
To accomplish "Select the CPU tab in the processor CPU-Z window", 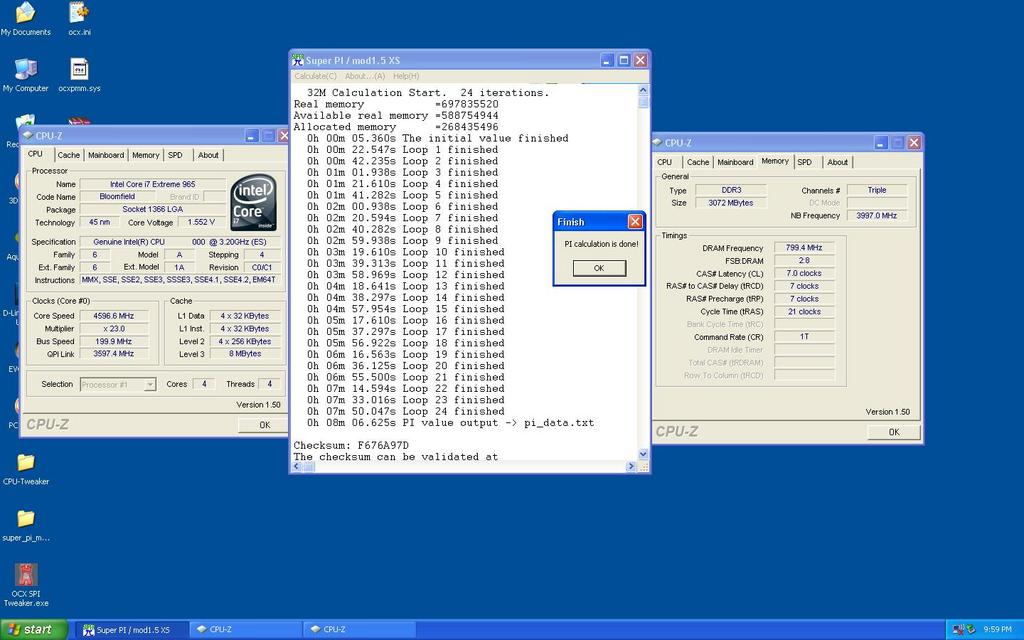I will [x=35, y=154].
